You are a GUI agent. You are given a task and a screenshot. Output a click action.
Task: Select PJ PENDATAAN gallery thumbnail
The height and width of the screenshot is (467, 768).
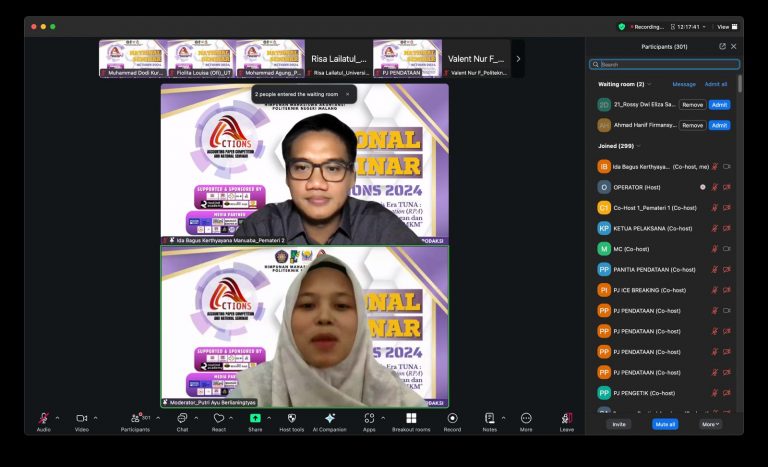pos(408,58)
